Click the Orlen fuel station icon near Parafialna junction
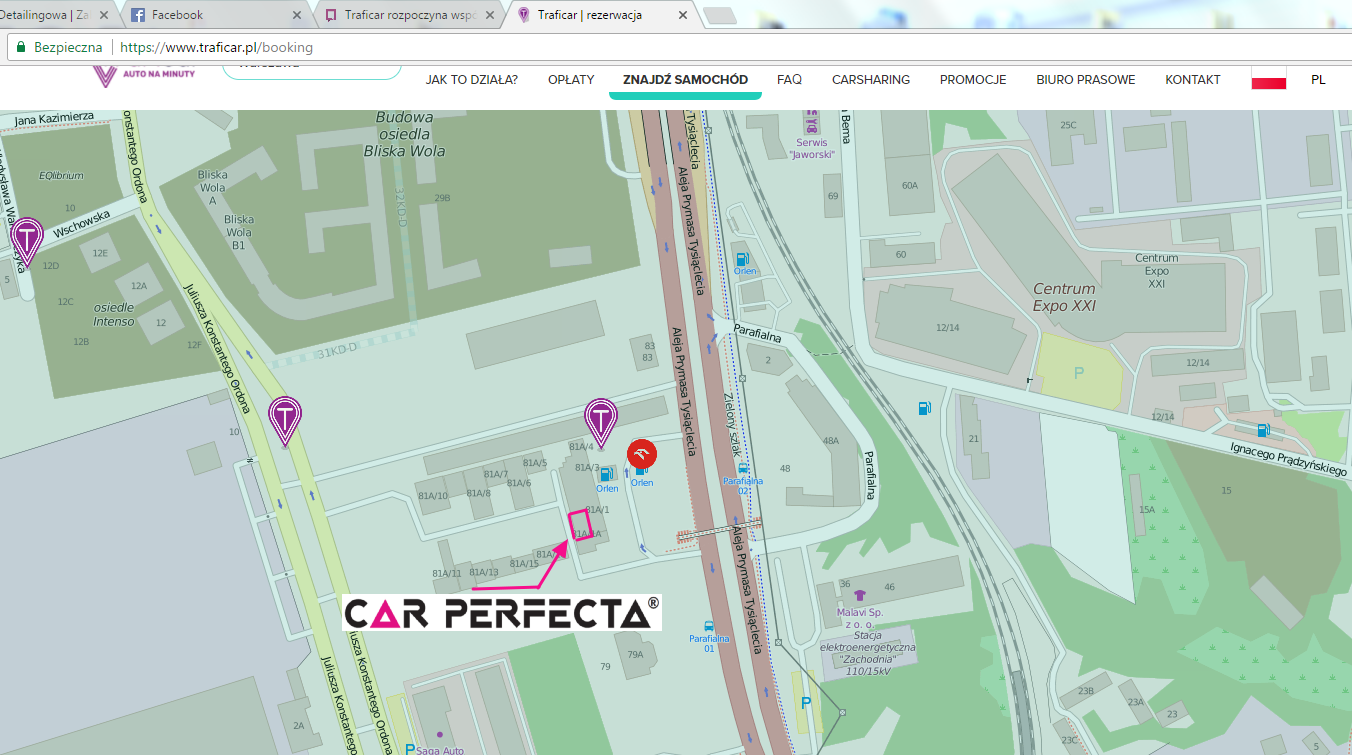This screenshot has height=755, width=1352. 742,259
